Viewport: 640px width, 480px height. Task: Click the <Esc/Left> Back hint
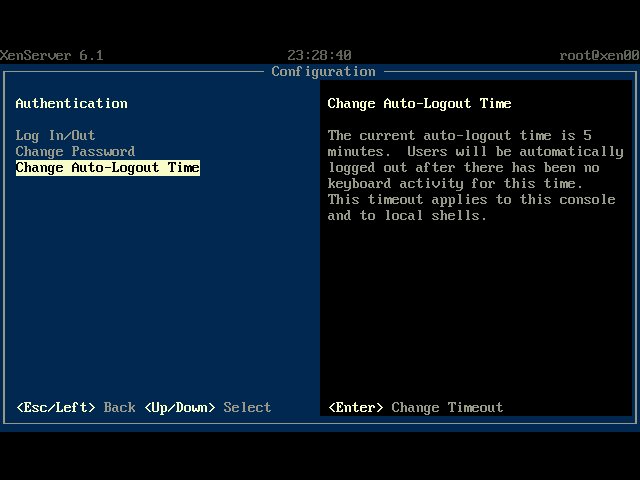click(76, 407)
